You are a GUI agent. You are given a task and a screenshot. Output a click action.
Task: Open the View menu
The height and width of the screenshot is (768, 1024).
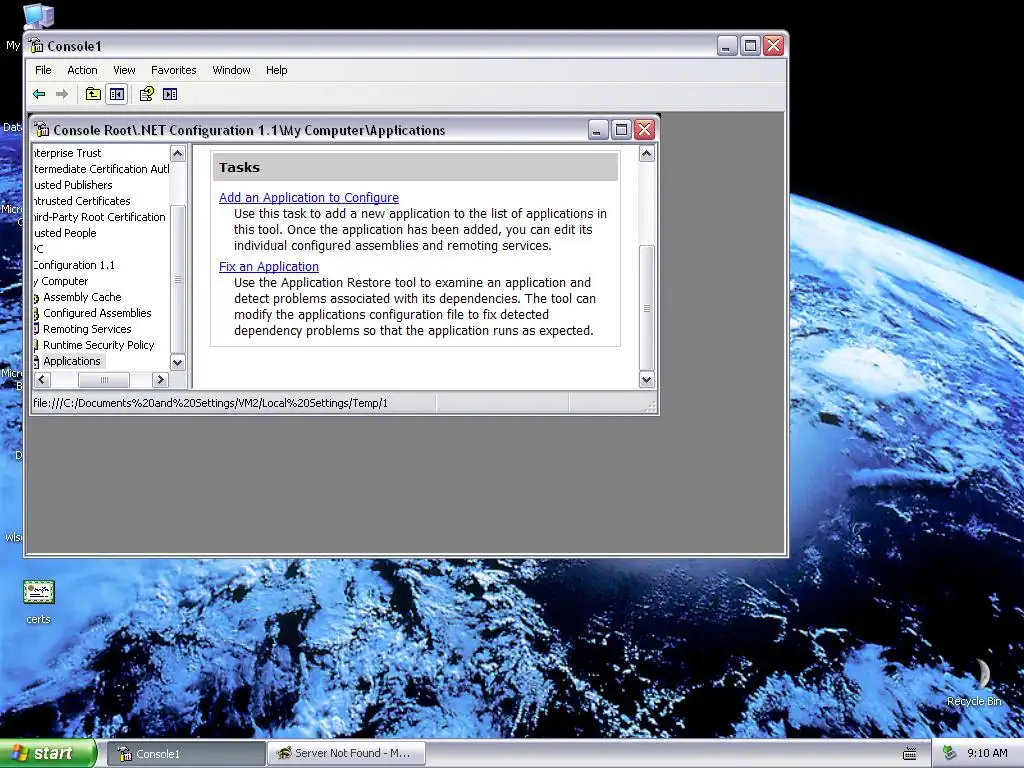click(x=124, y=70)
